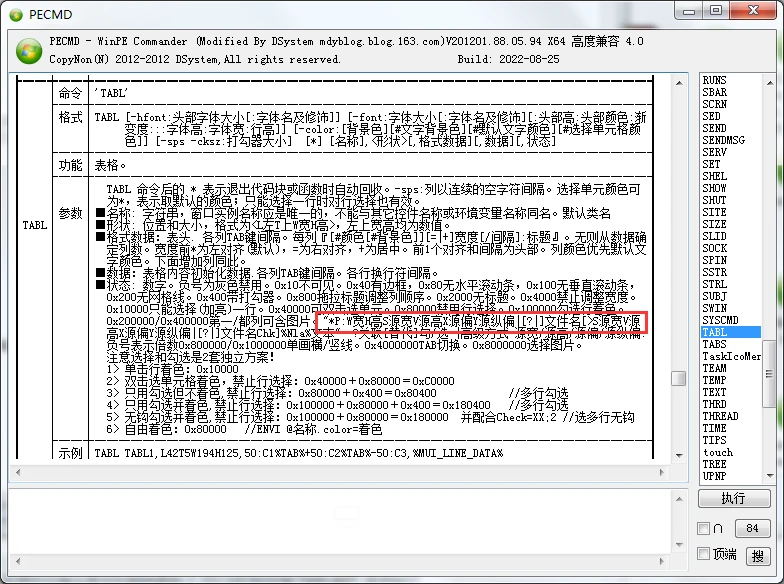Image resolution: width=784 pixels, height=584 pixels.
Task: Click the PECMD green orb logo in header
Action: (28, 50)
